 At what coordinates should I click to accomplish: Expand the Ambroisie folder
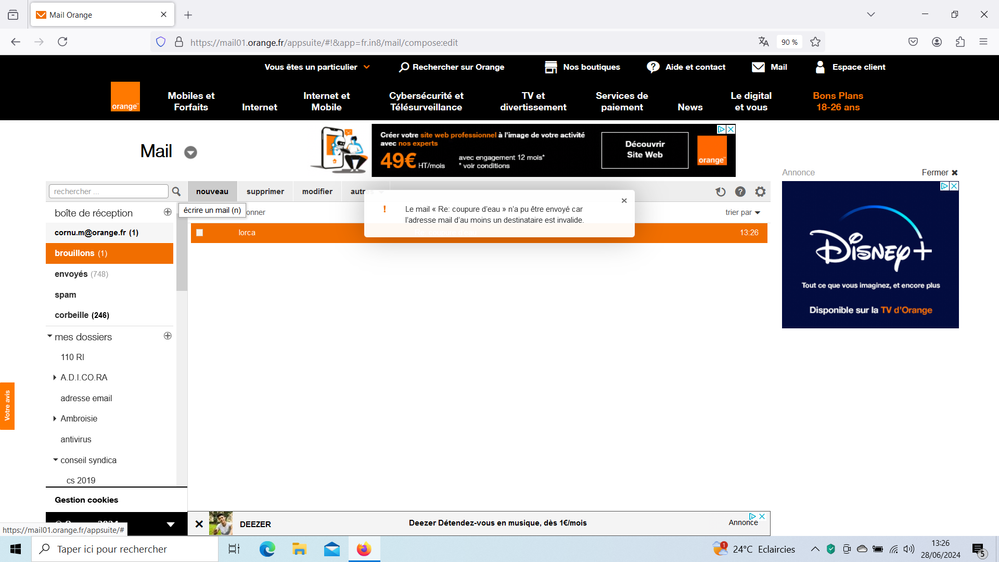coord(54,419)
